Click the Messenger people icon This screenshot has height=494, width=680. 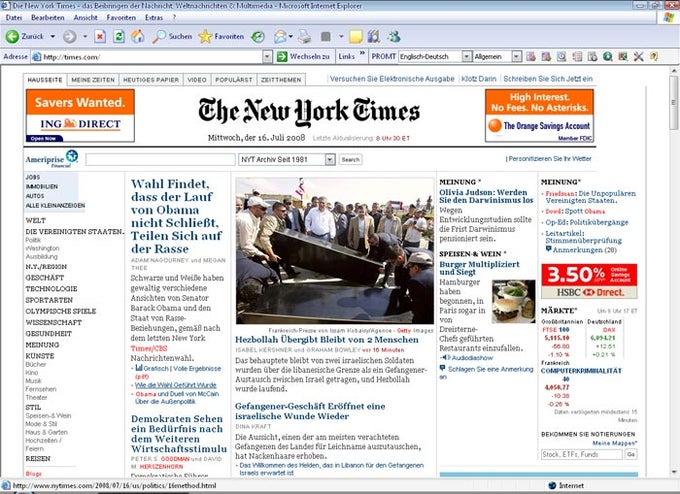point(394,37)
